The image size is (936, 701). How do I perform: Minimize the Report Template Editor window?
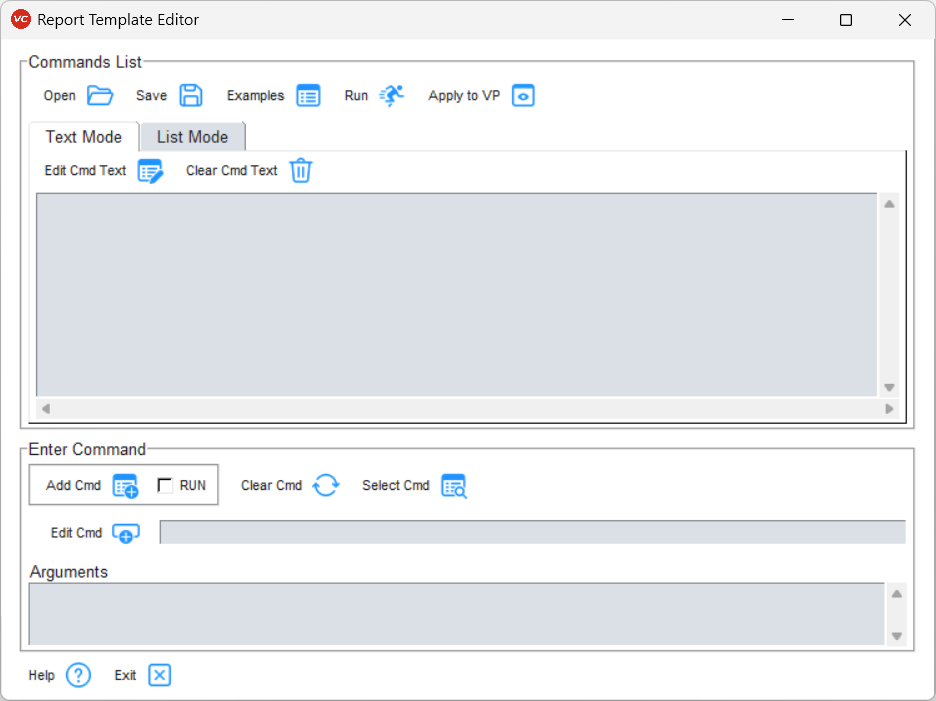[788, 20]
